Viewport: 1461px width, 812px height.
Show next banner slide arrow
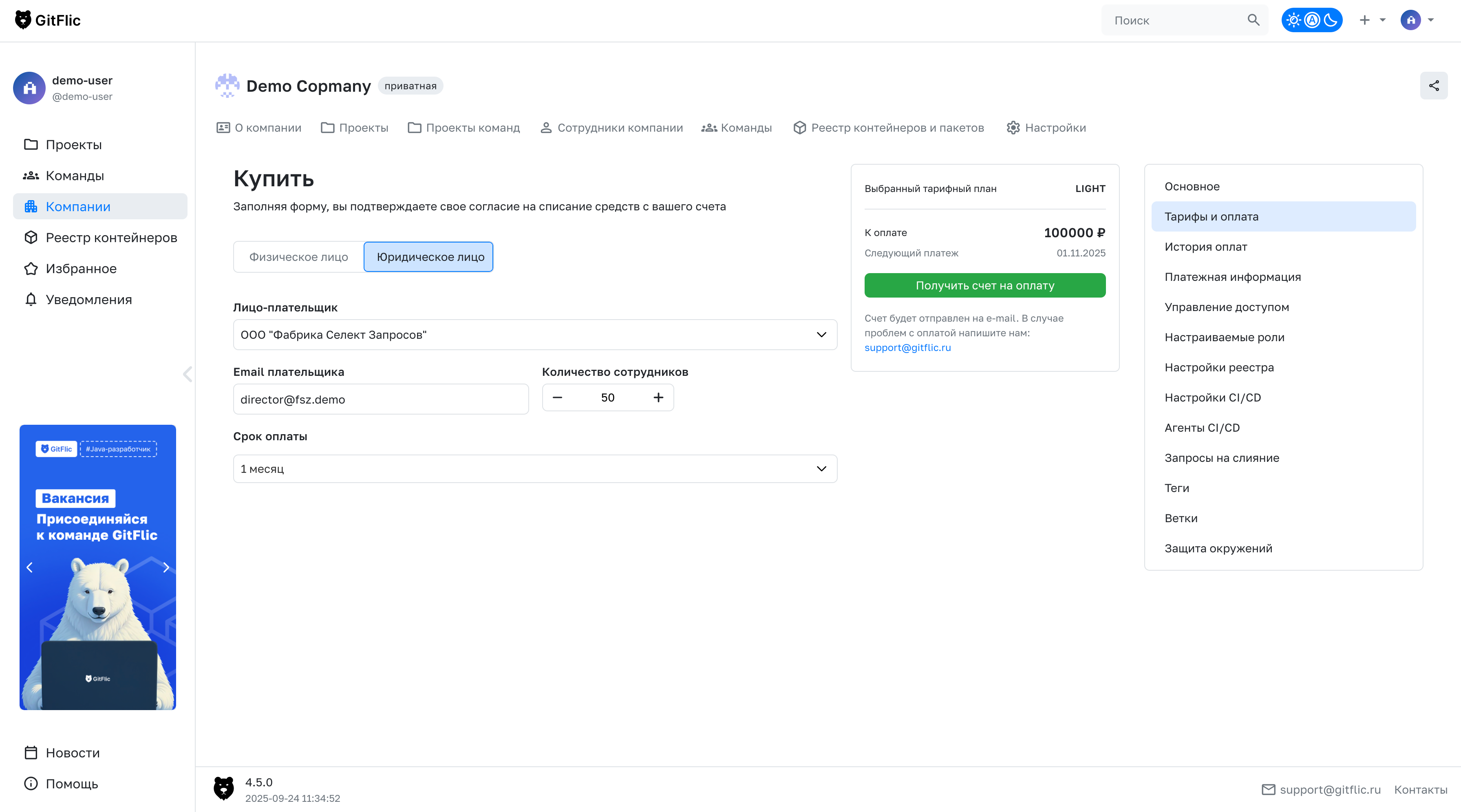click(166, 567)
